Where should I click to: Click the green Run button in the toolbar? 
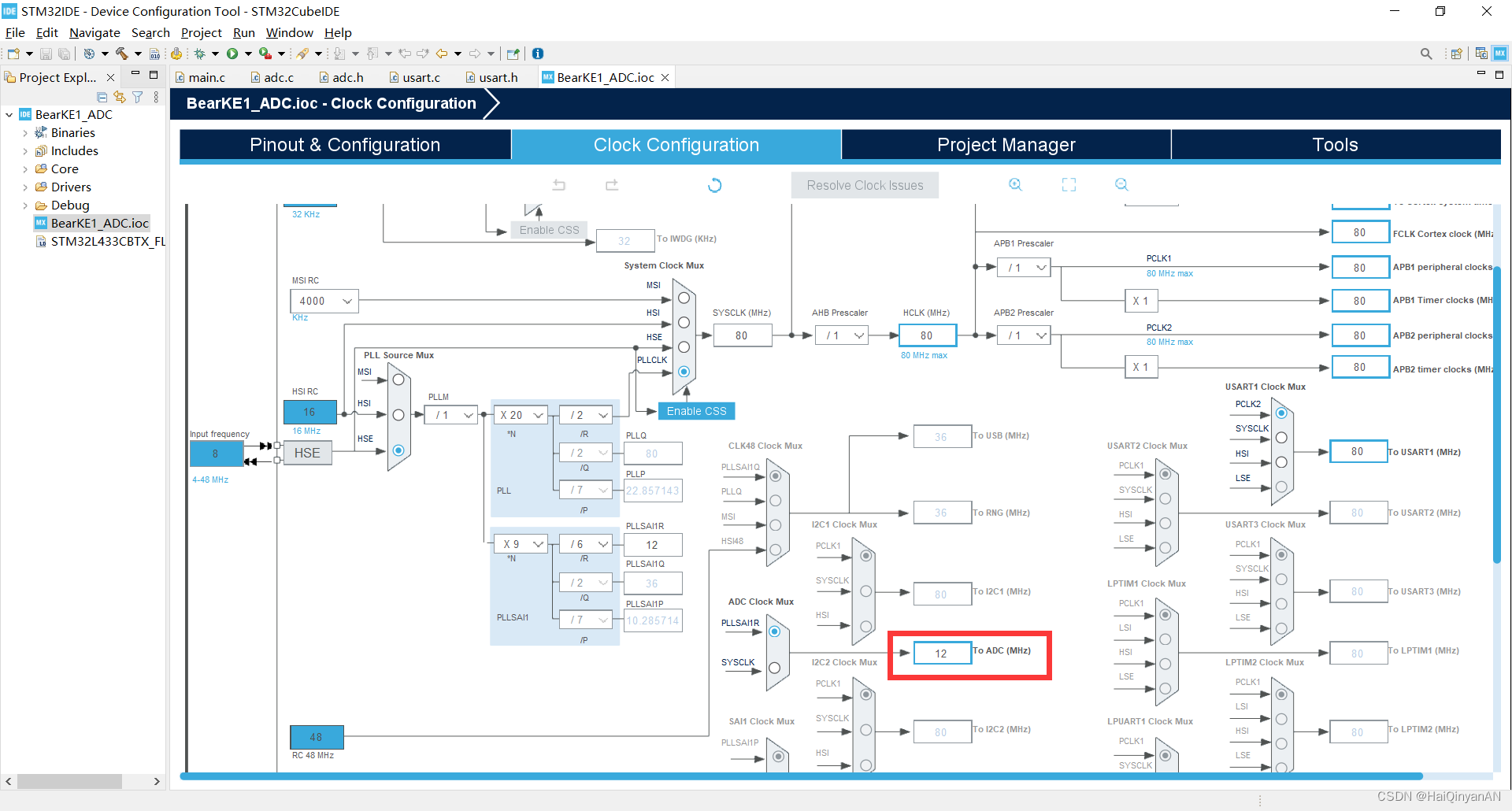click(x=232, y=54)
